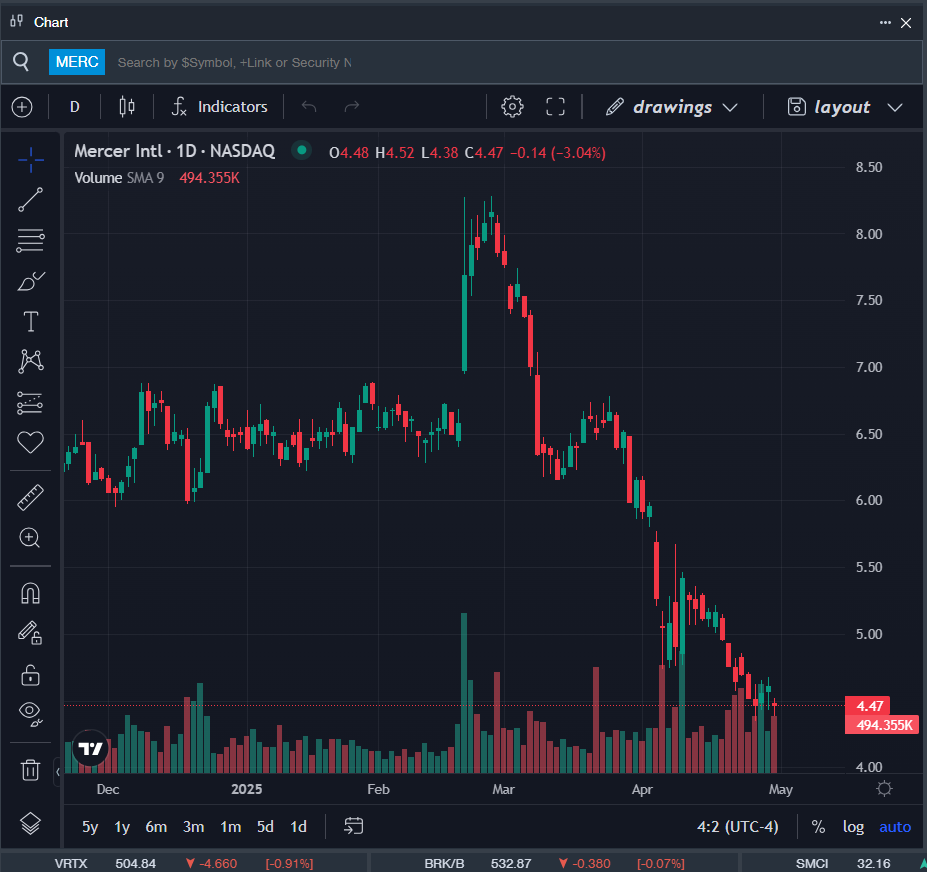
Task: Enter fullscreen mode
Action: pos(555,107)
